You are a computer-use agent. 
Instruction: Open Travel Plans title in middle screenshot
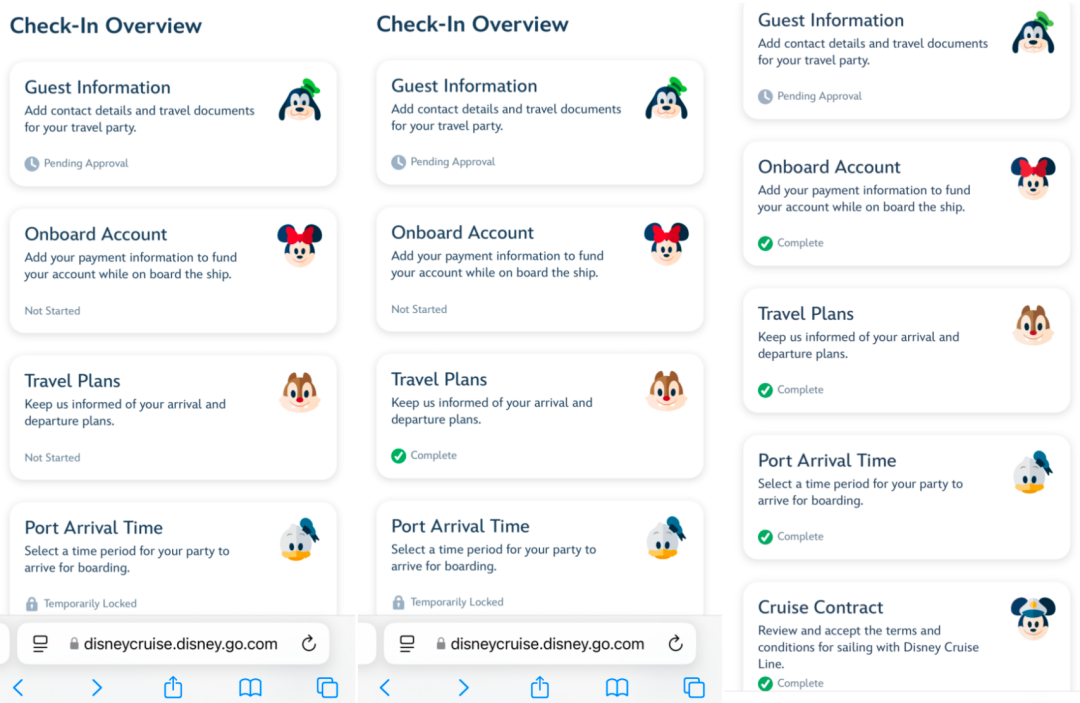click(x=439, y=379)
